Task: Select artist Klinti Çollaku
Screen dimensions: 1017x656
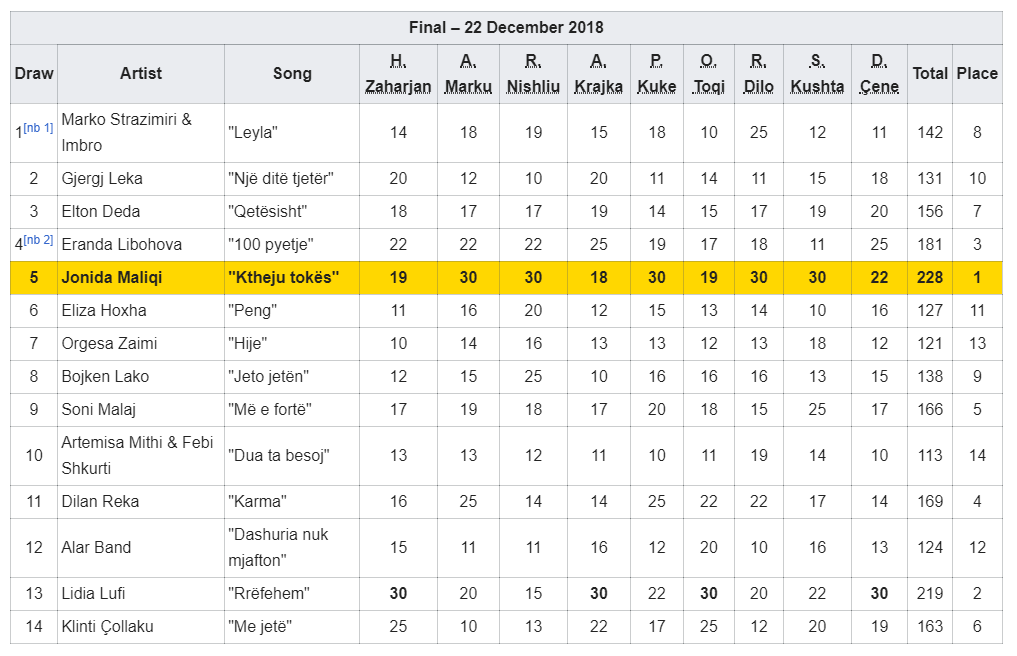Action: [x=108, y=626]
